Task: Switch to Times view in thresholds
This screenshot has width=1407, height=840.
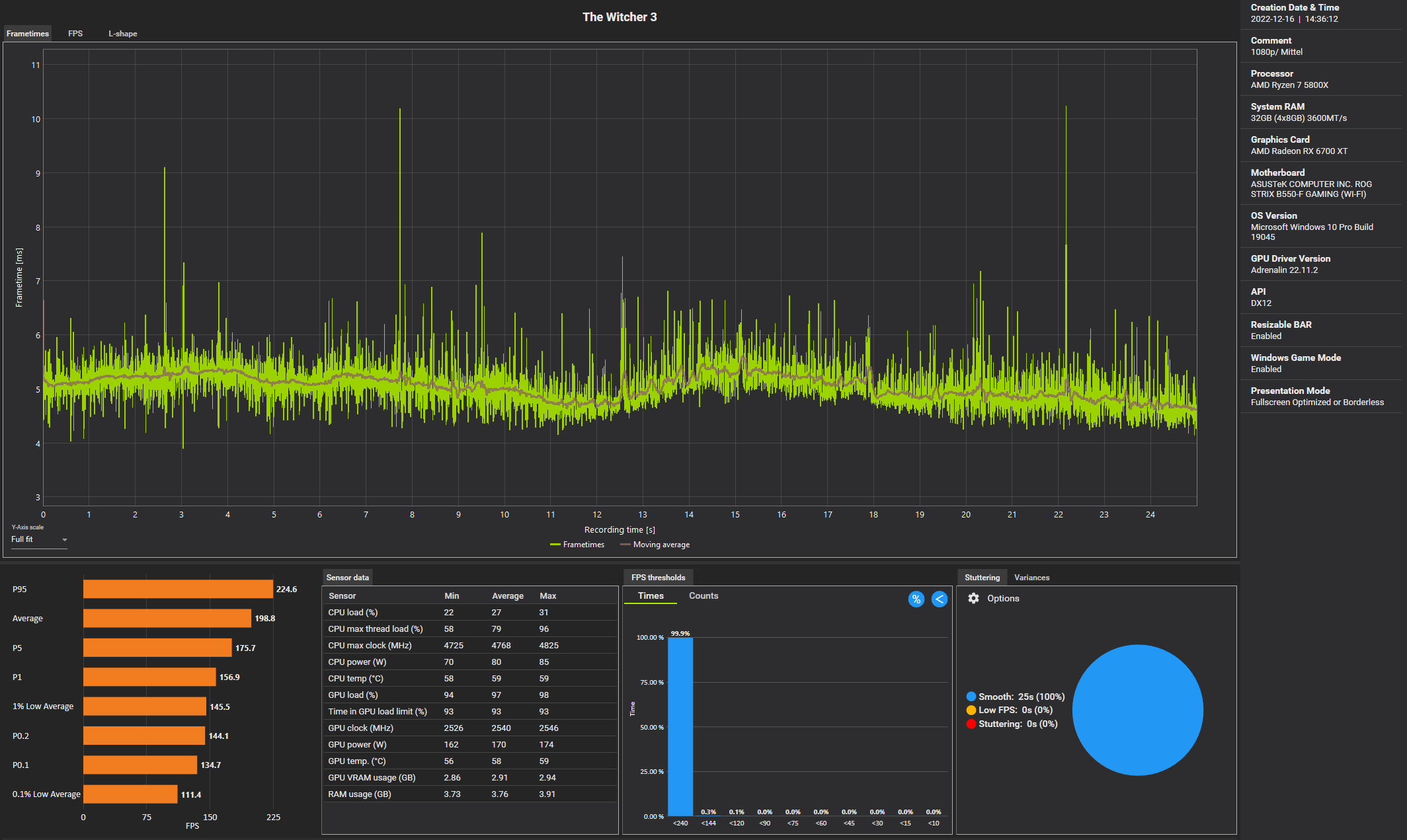Action: (x=651, y=596)
